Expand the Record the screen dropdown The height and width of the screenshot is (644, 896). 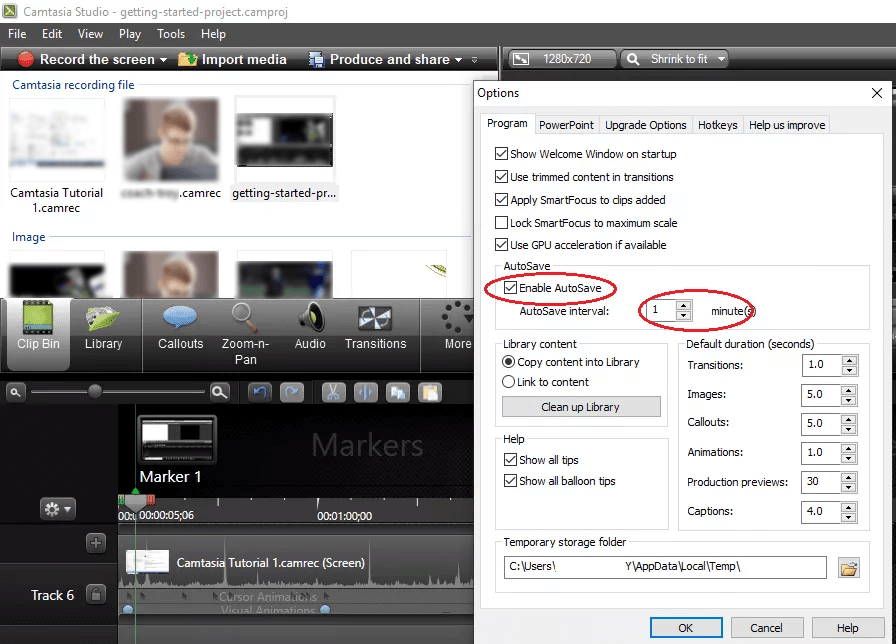click(x=163, y=60)
